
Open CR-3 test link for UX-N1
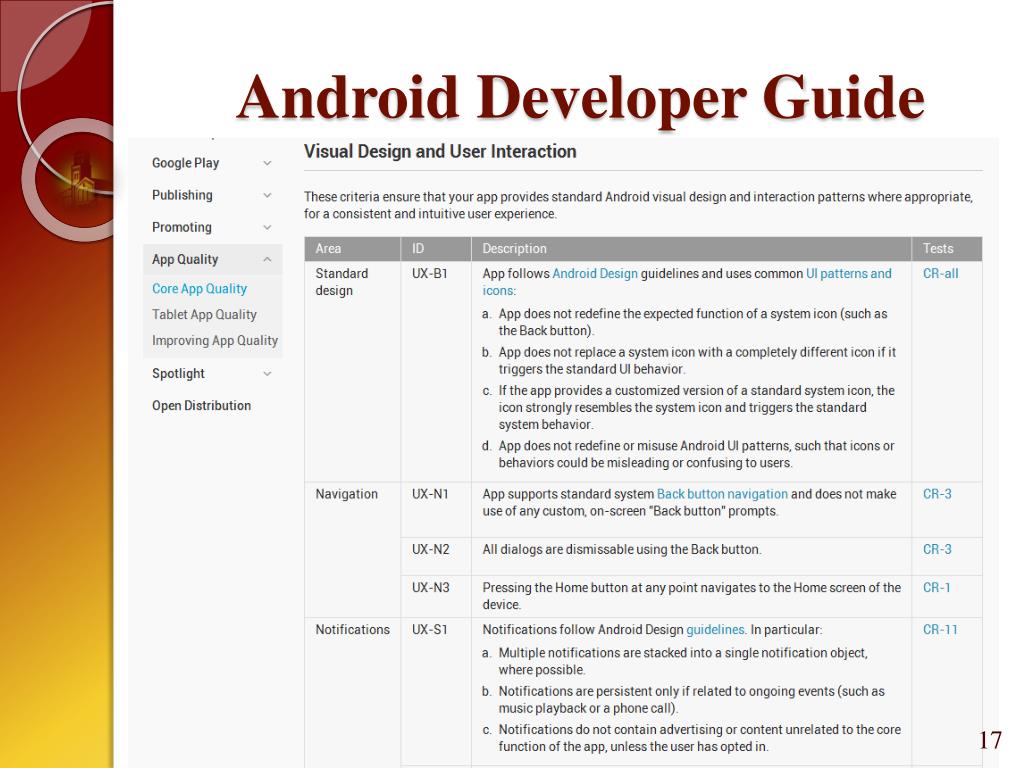(937, 494)
